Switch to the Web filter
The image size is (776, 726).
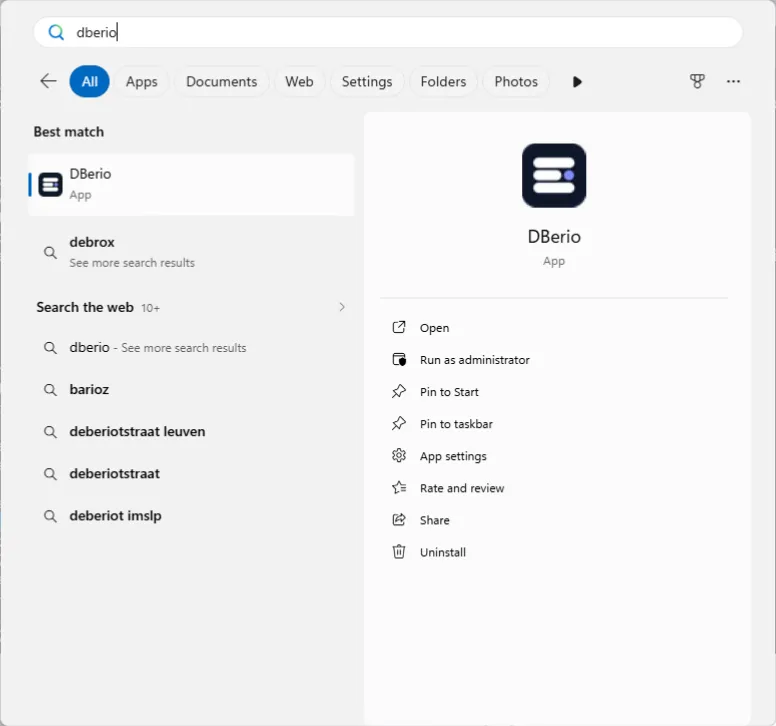click(x=299, y=81)
